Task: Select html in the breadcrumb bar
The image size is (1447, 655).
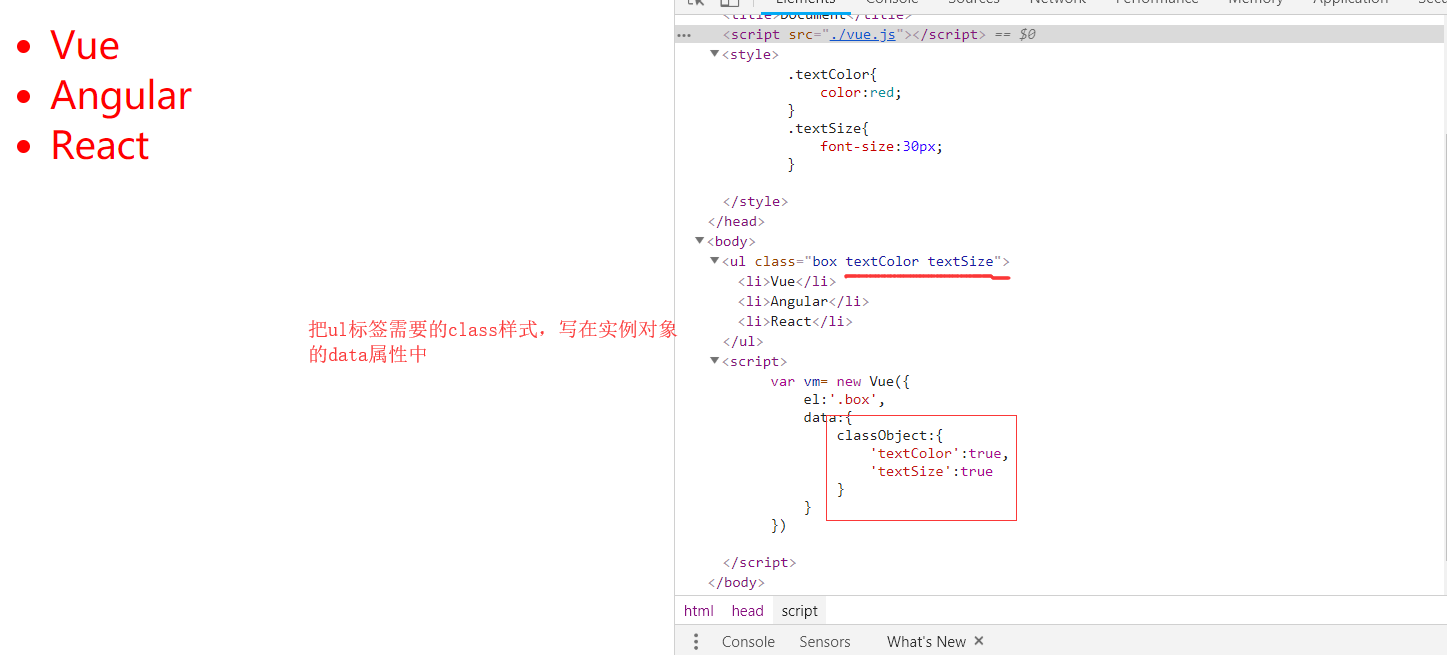Action: pyautogui.click(x=699, y=611)
